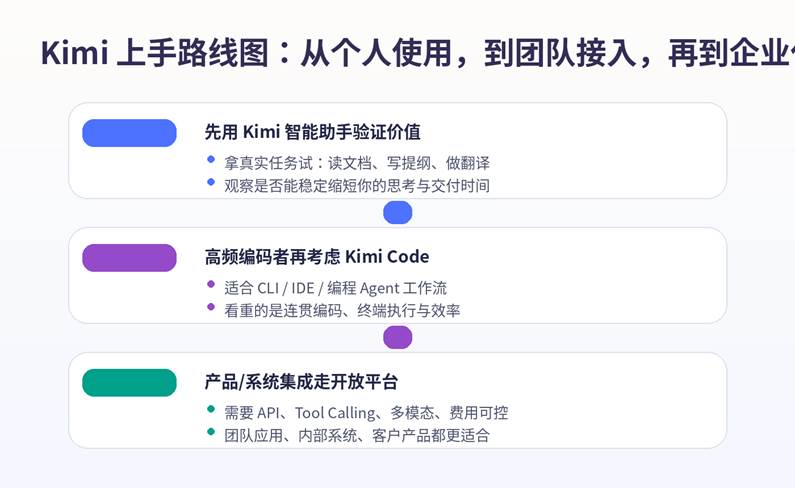Click heading 产品/系统集成走开放平台
Image resolution: width=795 pixels, height=488 pixels.
pos(301,382)
